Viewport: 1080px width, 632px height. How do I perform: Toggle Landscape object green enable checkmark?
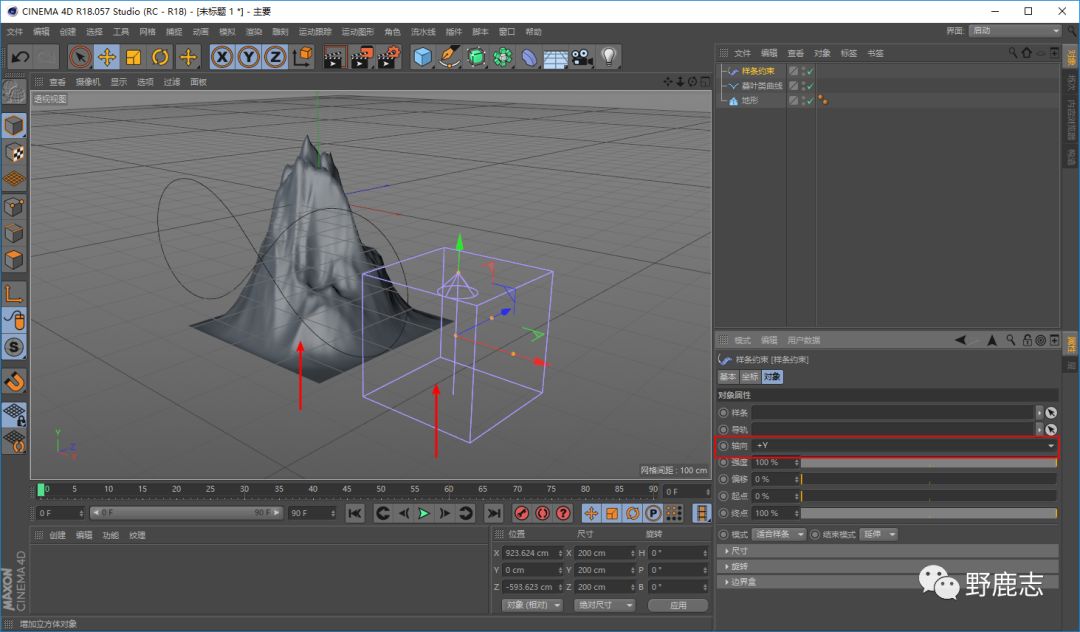(x=810, y=101)
